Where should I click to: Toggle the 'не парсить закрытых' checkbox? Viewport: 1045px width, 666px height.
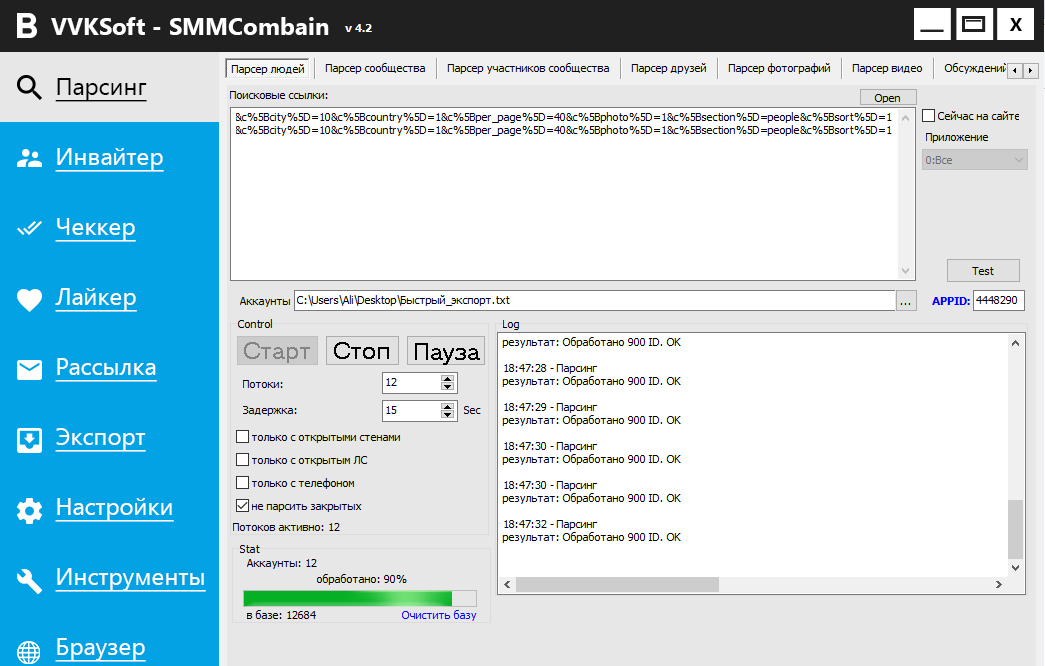click(x=242, y=506)
